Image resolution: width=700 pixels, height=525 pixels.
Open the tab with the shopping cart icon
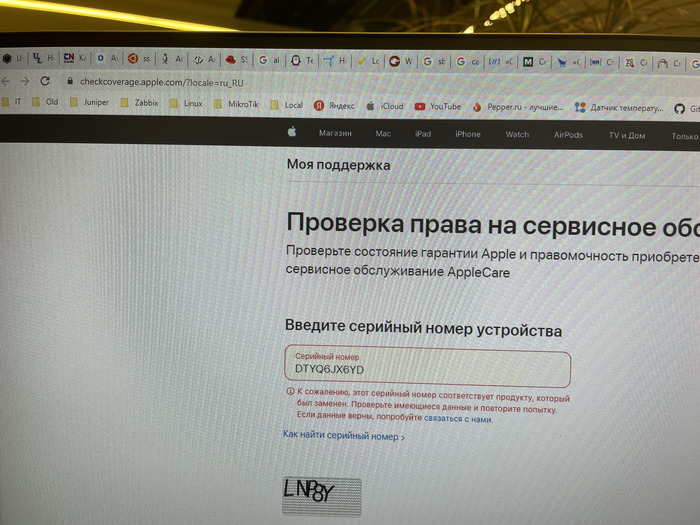pyautogui.click(x=568, y=62)
